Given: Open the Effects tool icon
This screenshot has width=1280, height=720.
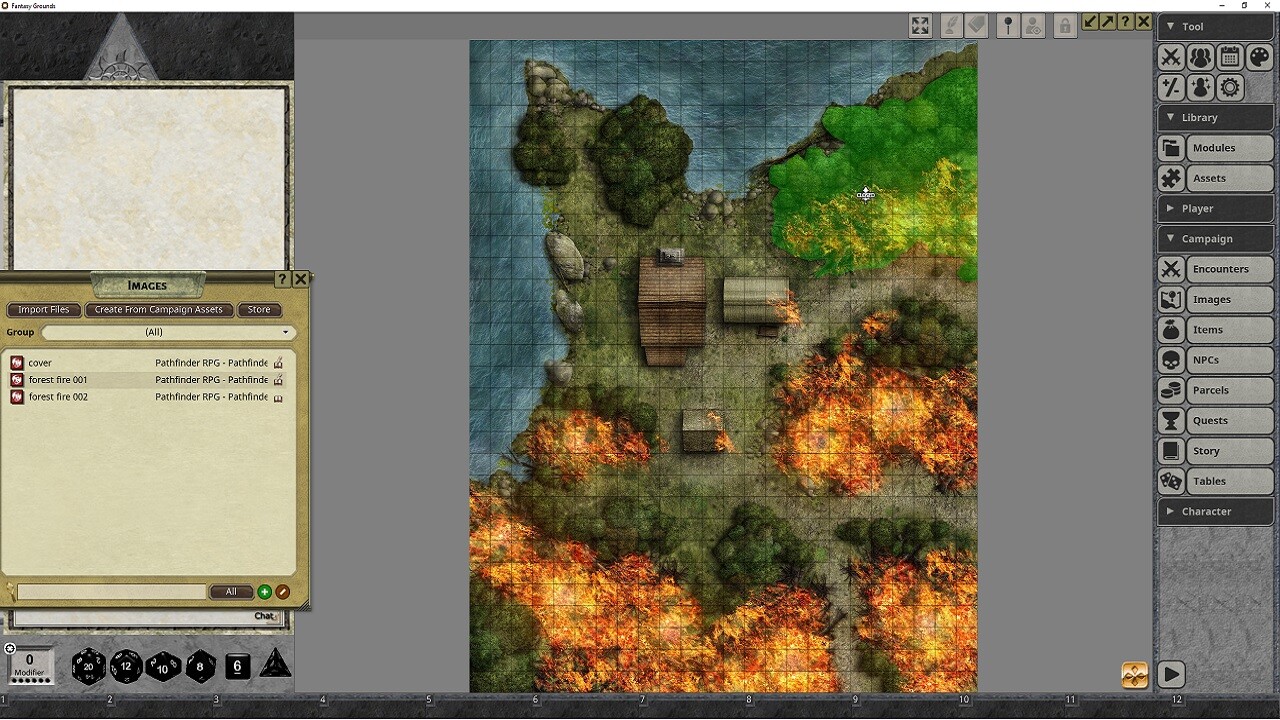Looking at the screenshot, I should 1199,88.
